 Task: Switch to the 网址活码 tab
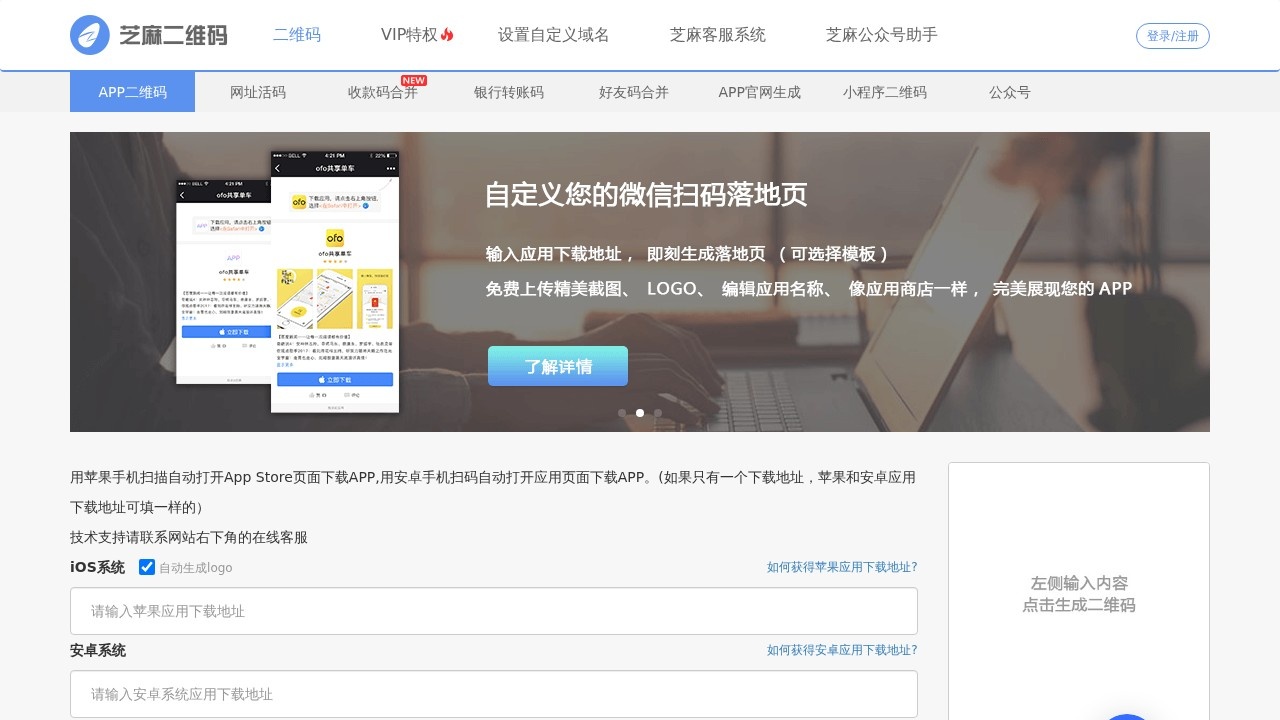coord(258,92)
